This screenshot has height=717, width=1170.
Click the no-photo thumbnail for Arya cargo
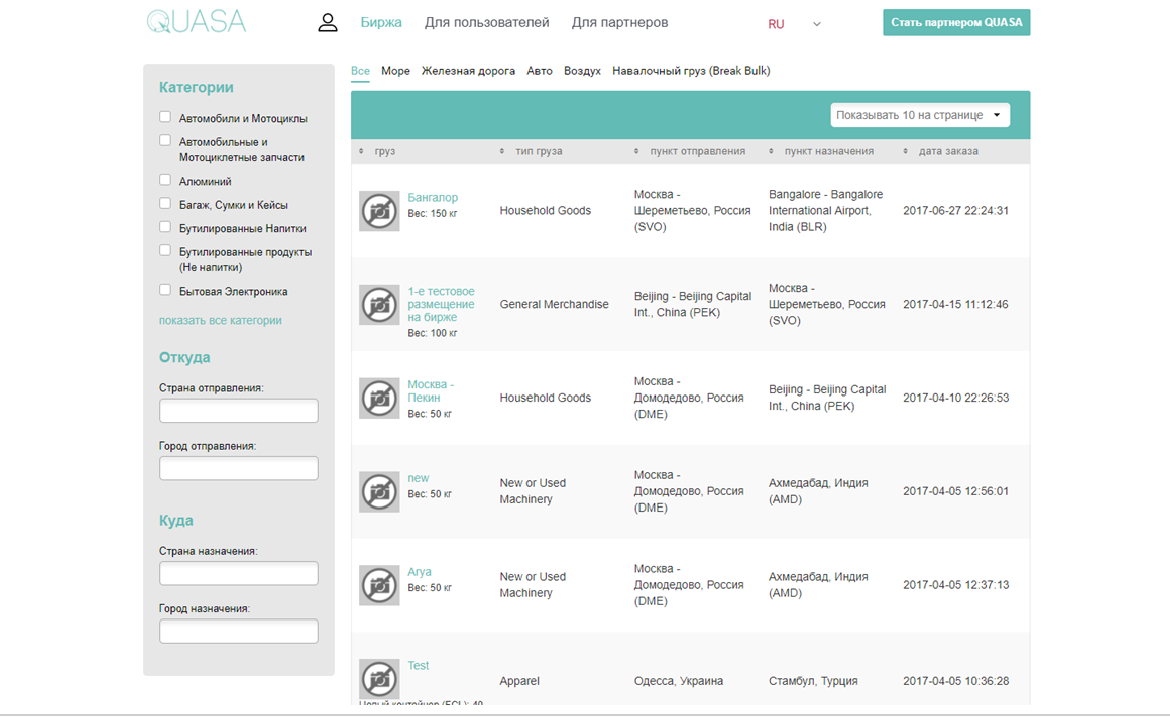[x=379, y=585]
